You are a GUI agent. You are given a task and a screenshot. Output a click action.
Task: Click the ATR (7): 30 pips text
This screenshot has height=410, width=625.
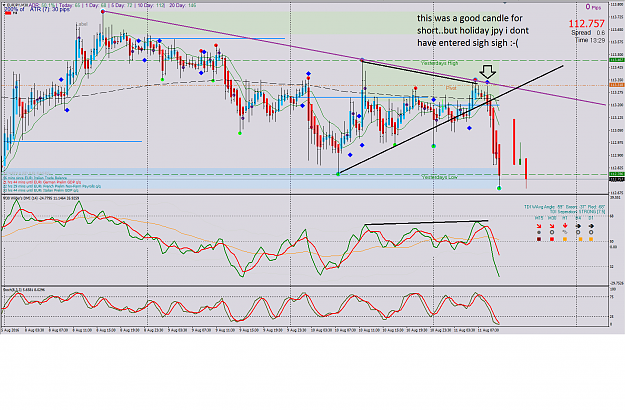tap(50, 9)
